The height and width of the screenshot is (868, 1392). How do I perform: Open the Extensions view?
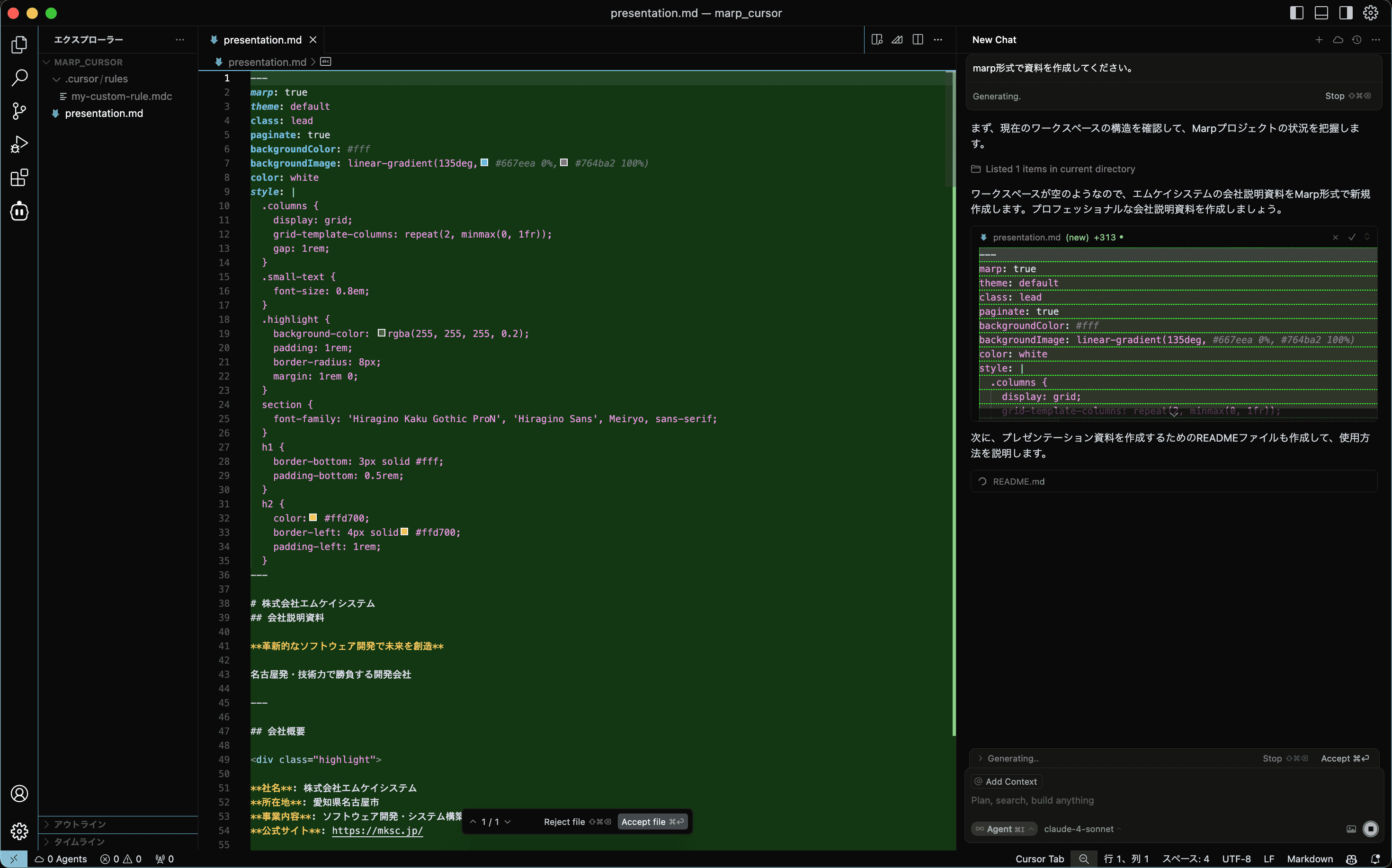19,177
